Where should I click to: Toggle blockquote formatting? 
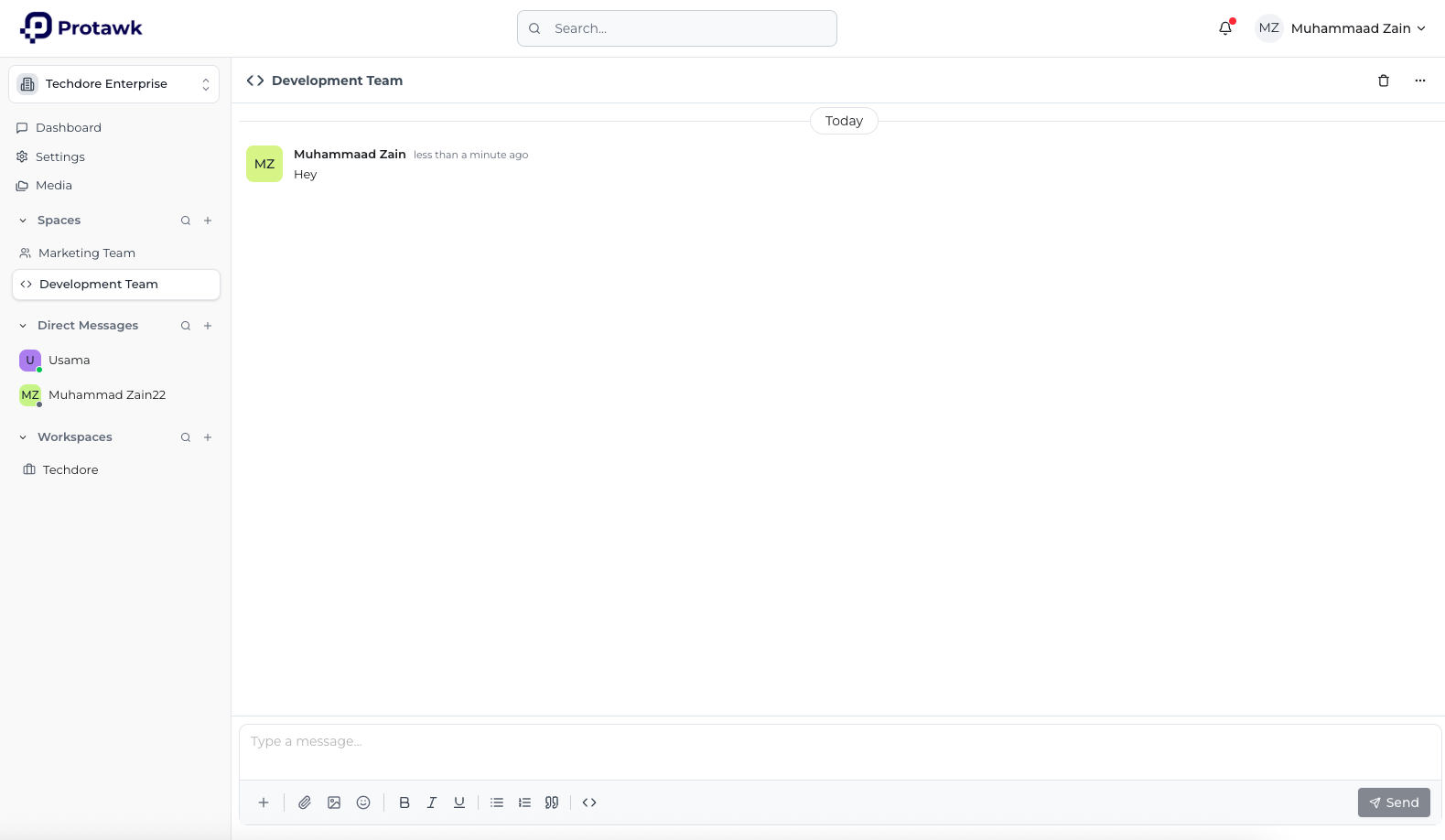552,802
